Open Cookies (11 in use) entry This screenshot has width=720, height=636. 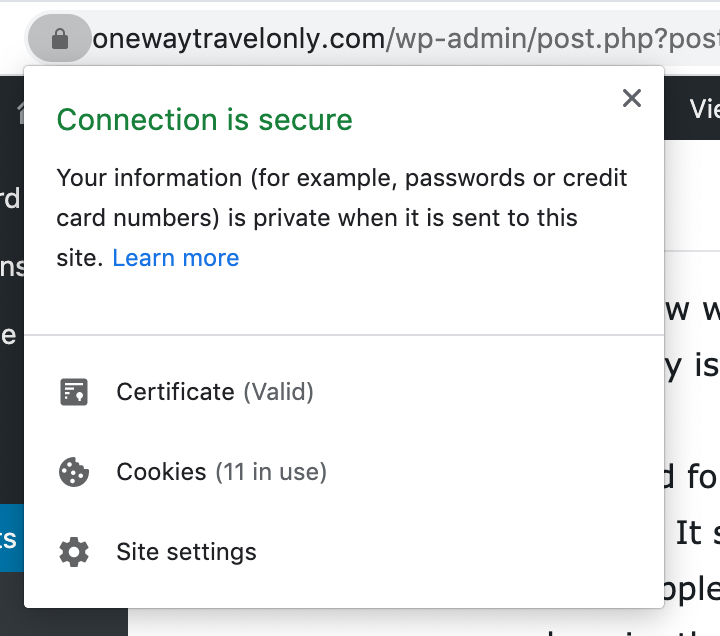tap(221, 472)
